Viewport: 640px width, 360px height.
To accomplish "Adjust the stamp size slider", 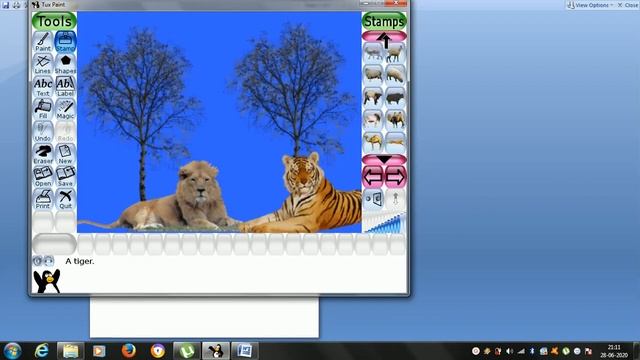I will (384, 223).
